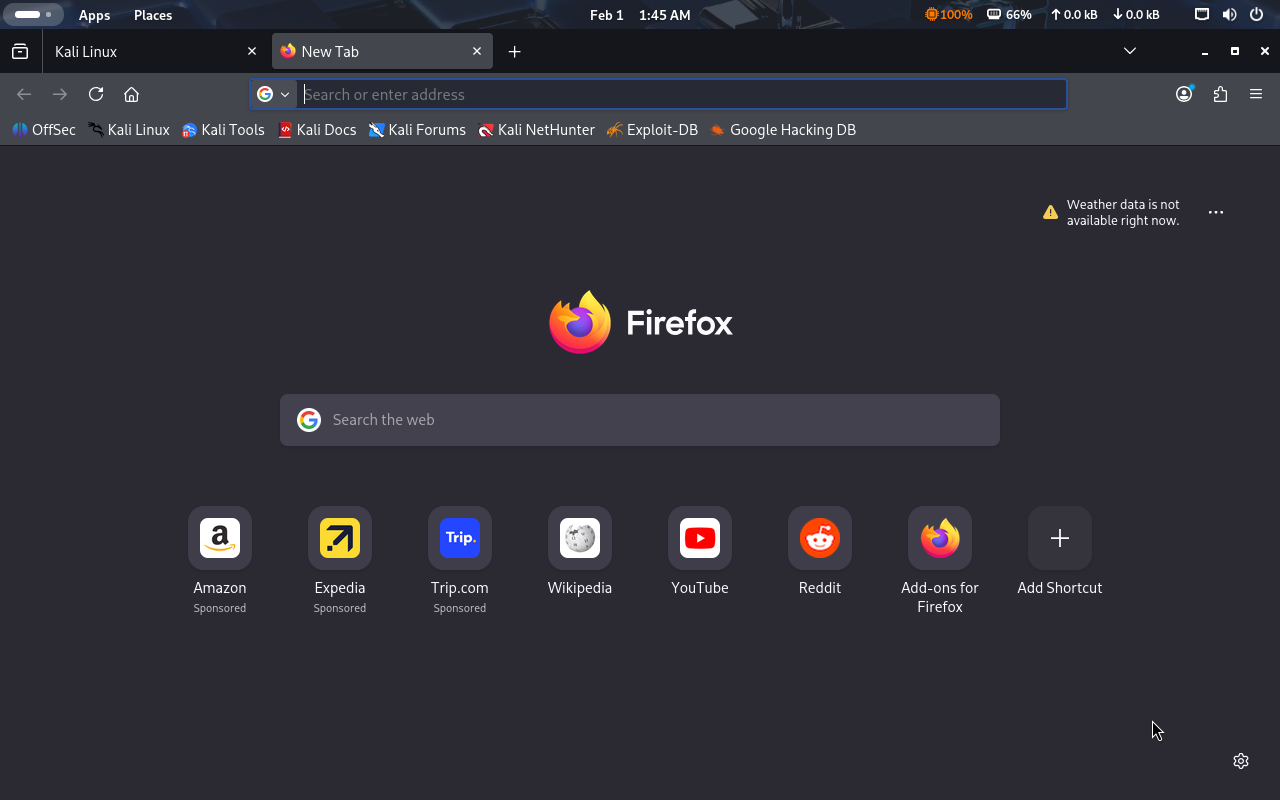Open new tab page settings gear

(1241, 761)
